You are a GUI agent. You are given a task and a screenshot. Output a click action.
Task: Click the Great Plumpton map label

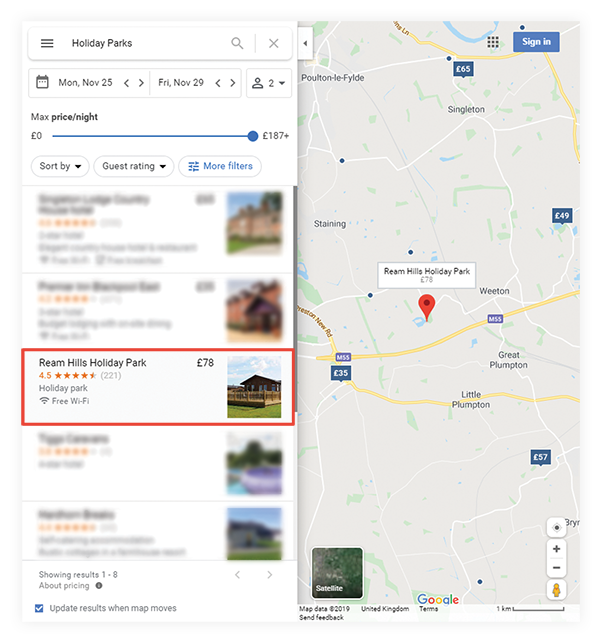tap(508, 360)
